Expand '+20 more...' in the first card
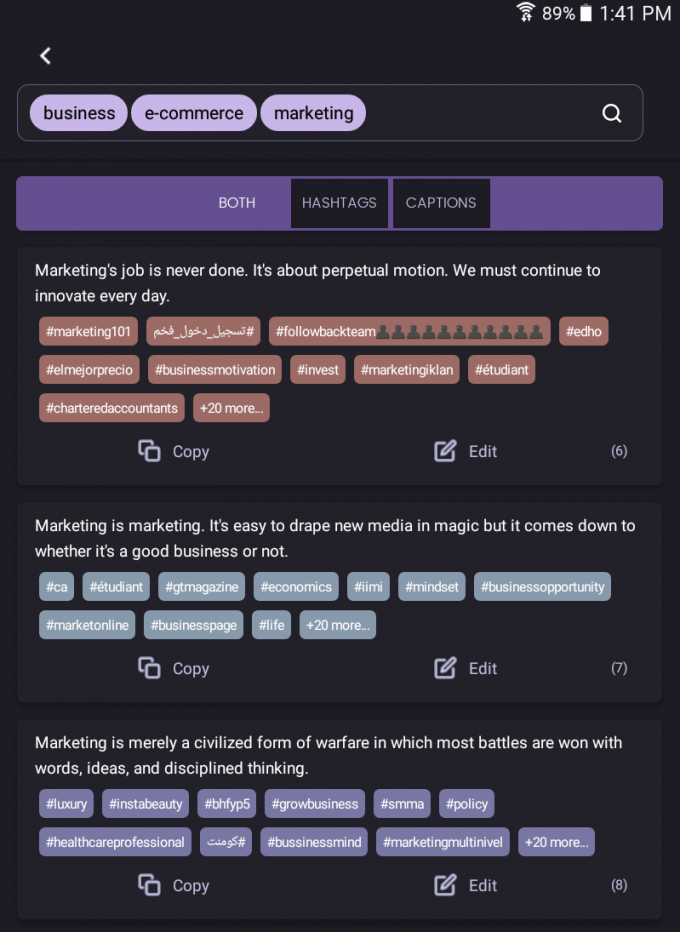The height and width of the screenshot is (932, 680). (231, 408)
